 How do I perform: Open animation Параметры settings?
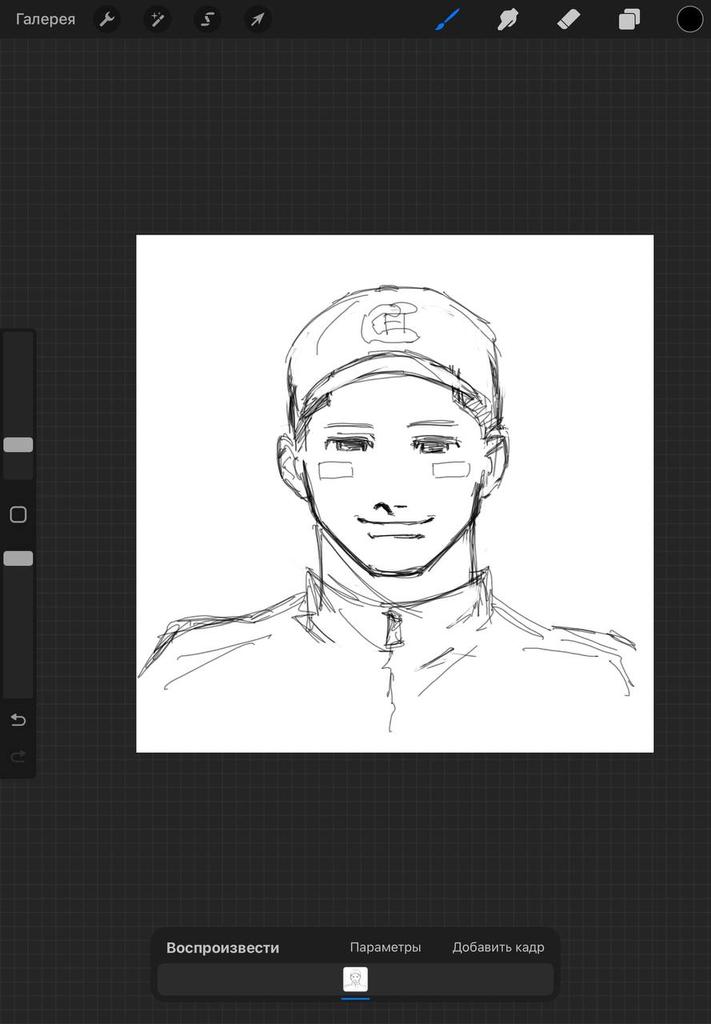pos(385,947)
